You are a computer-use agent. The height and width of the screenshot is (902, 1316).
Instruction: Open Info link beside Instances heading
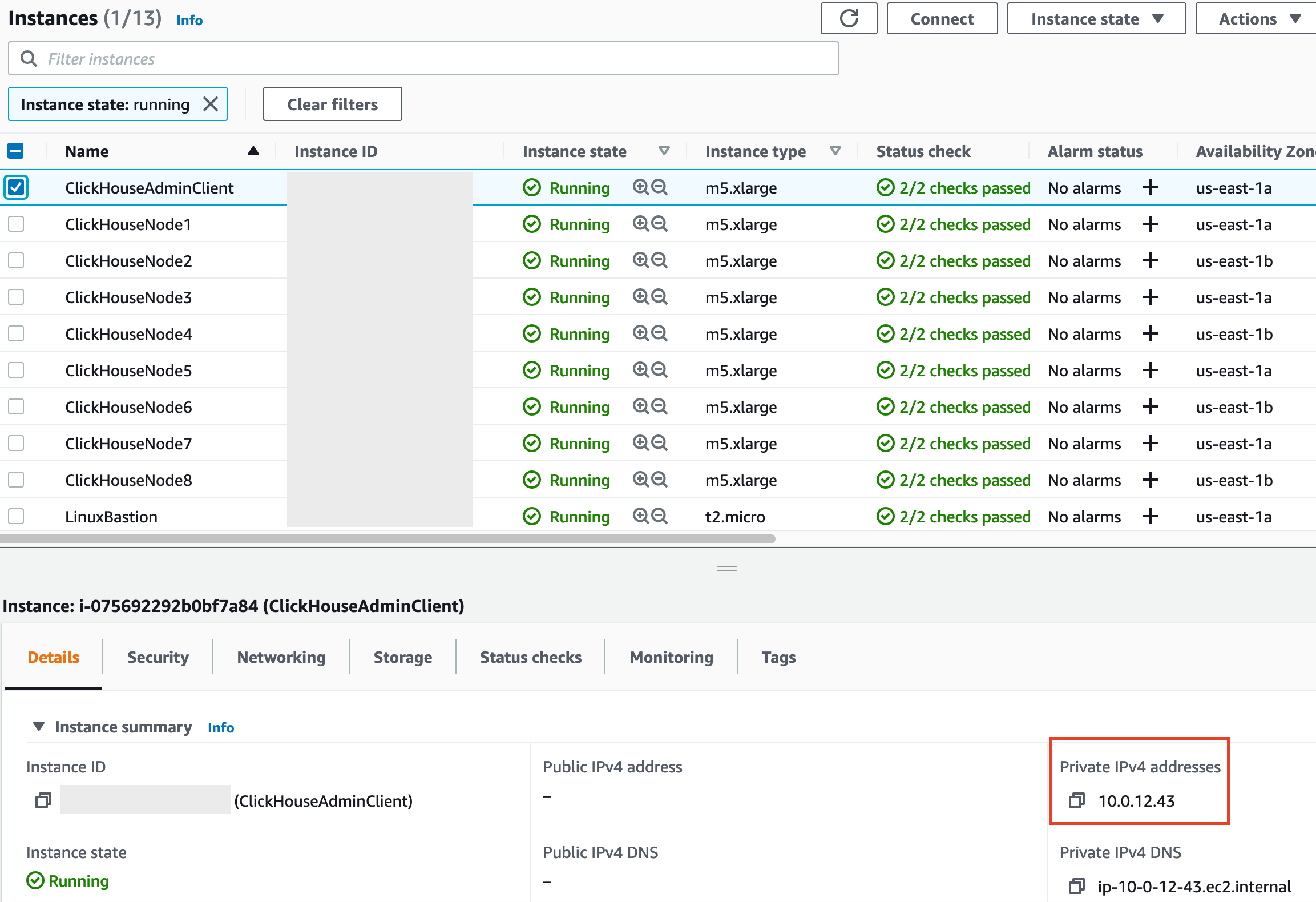[x=189, y=20]
